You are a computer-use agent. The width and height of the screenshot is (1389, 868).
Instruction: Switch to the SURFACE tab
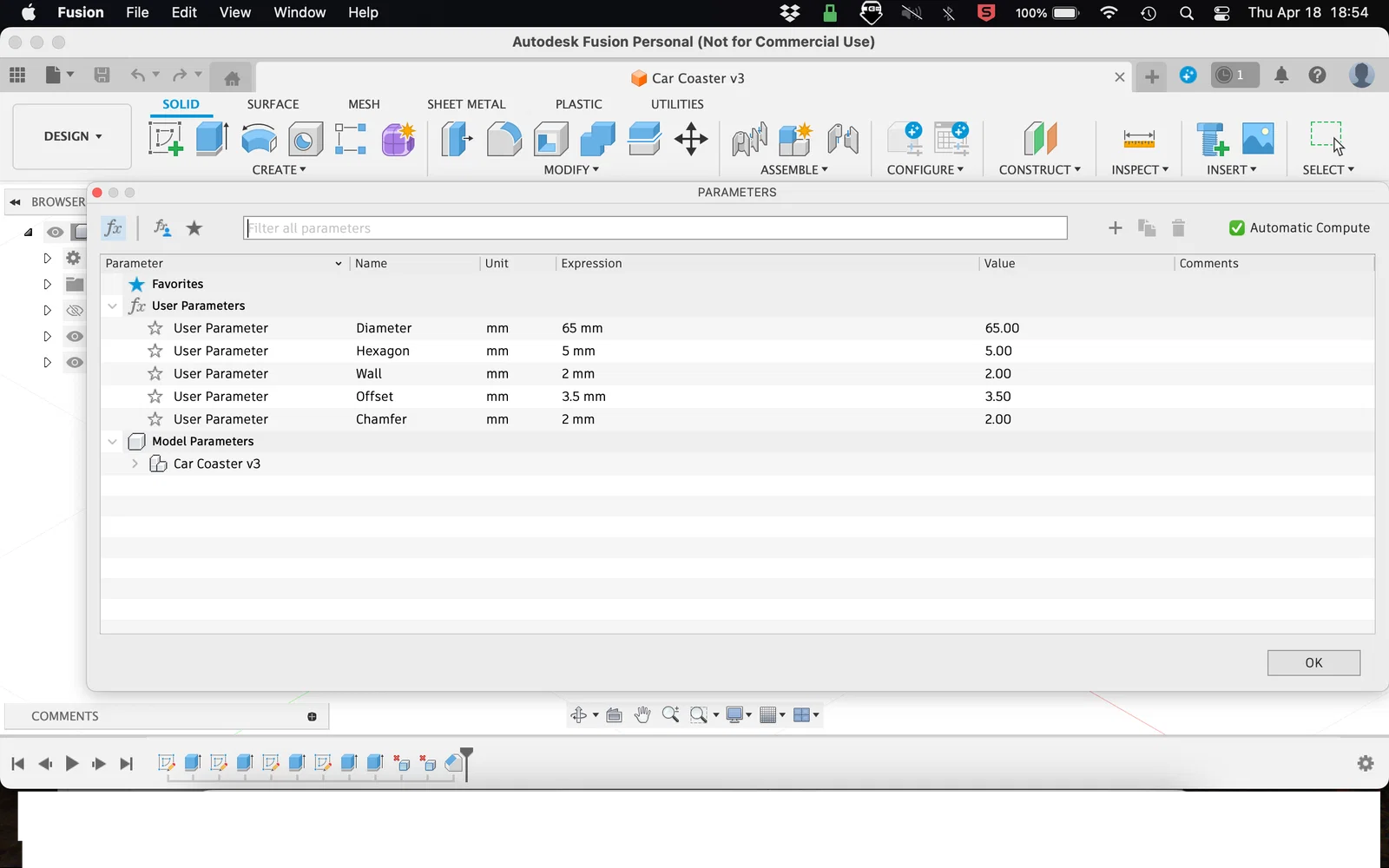point(273,104)
